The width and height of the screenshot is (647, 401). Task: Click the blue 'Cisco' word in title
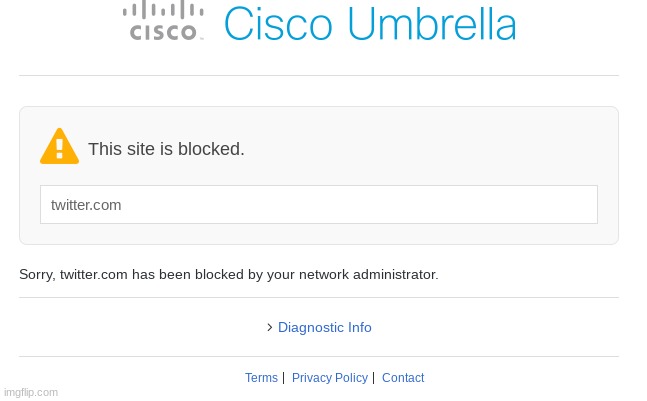278,24
